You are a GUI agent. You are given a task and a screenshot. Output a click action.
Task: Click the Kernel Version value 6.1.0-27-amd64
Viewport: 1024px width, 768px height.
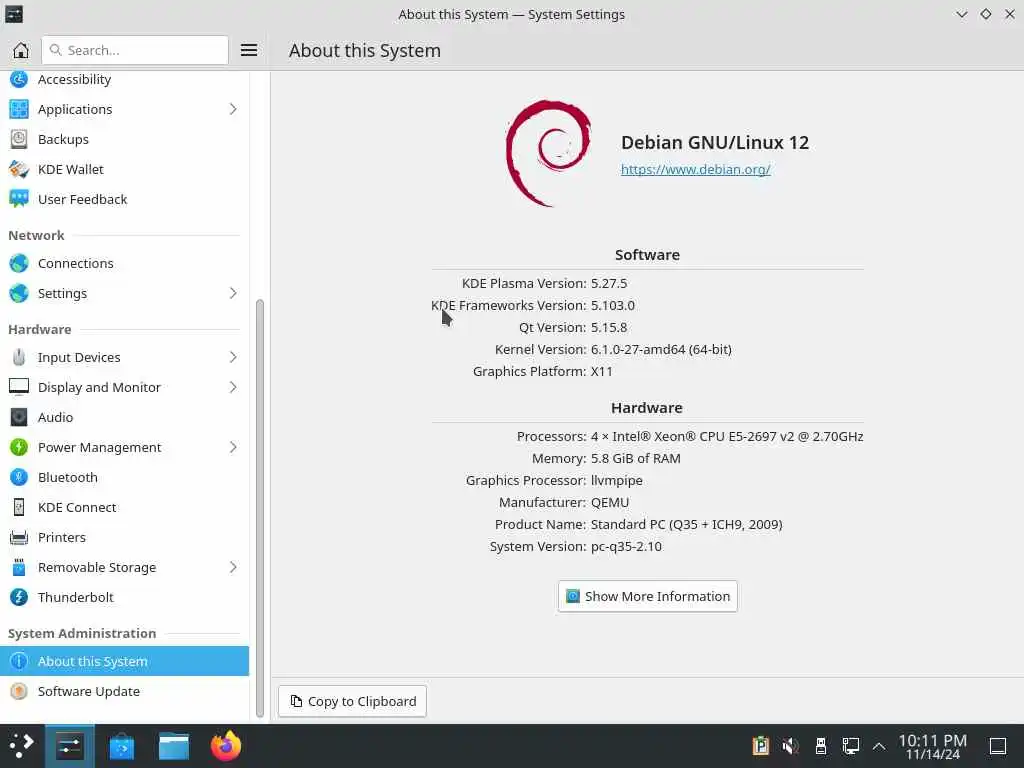pyautogui.click(x=661, y=349)
